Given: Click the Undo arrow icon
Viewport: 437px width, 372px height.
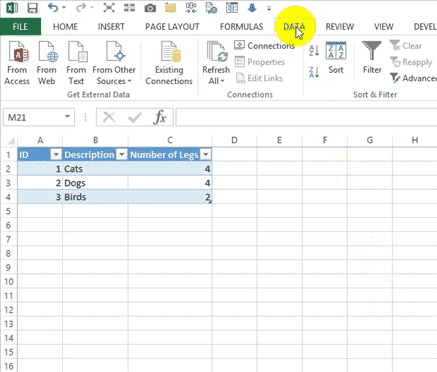Looking at the screenshot, I should pos(53,7).
